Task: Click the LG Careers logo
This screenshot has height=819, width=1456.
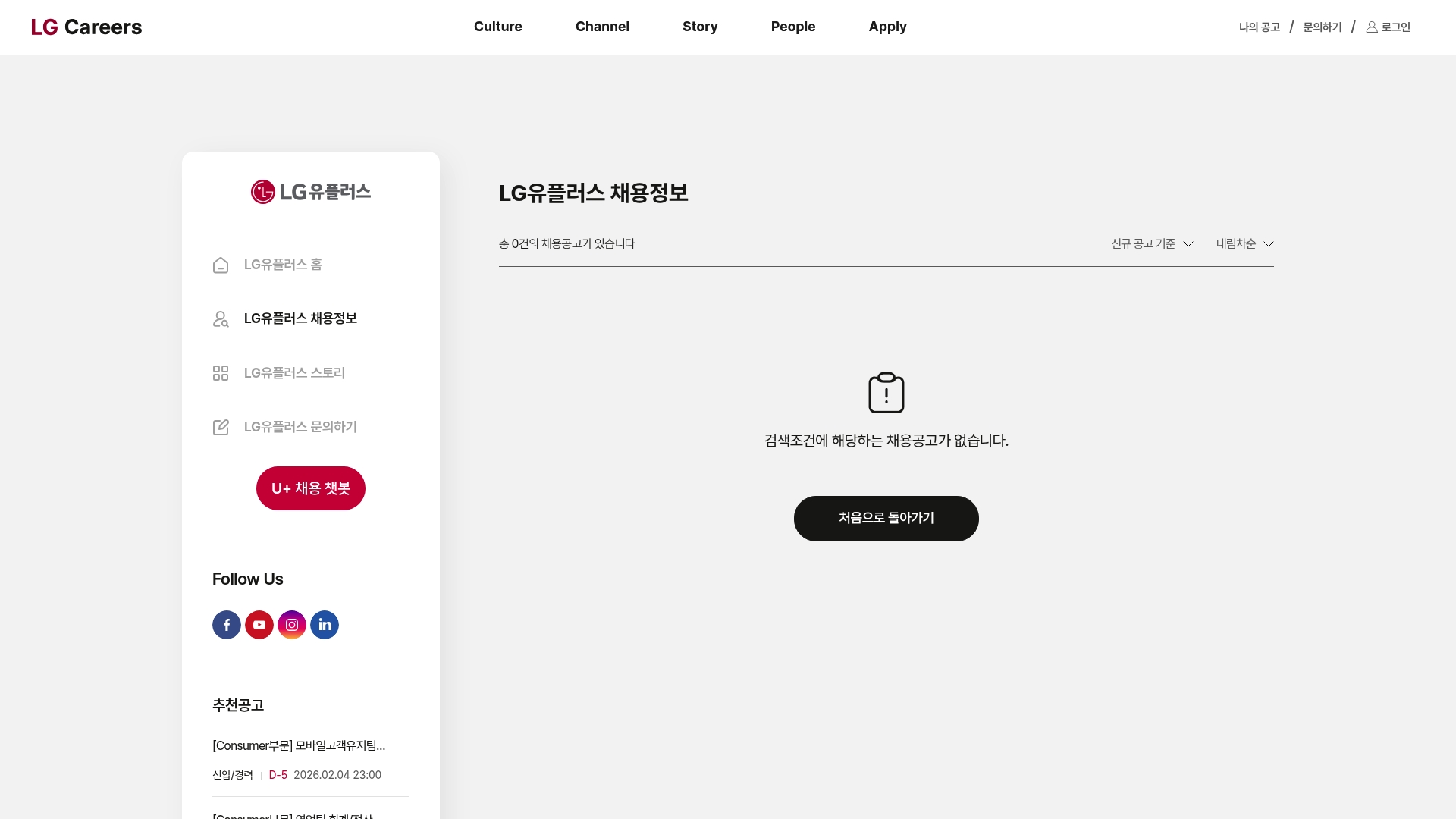Action: pos(86,27)
